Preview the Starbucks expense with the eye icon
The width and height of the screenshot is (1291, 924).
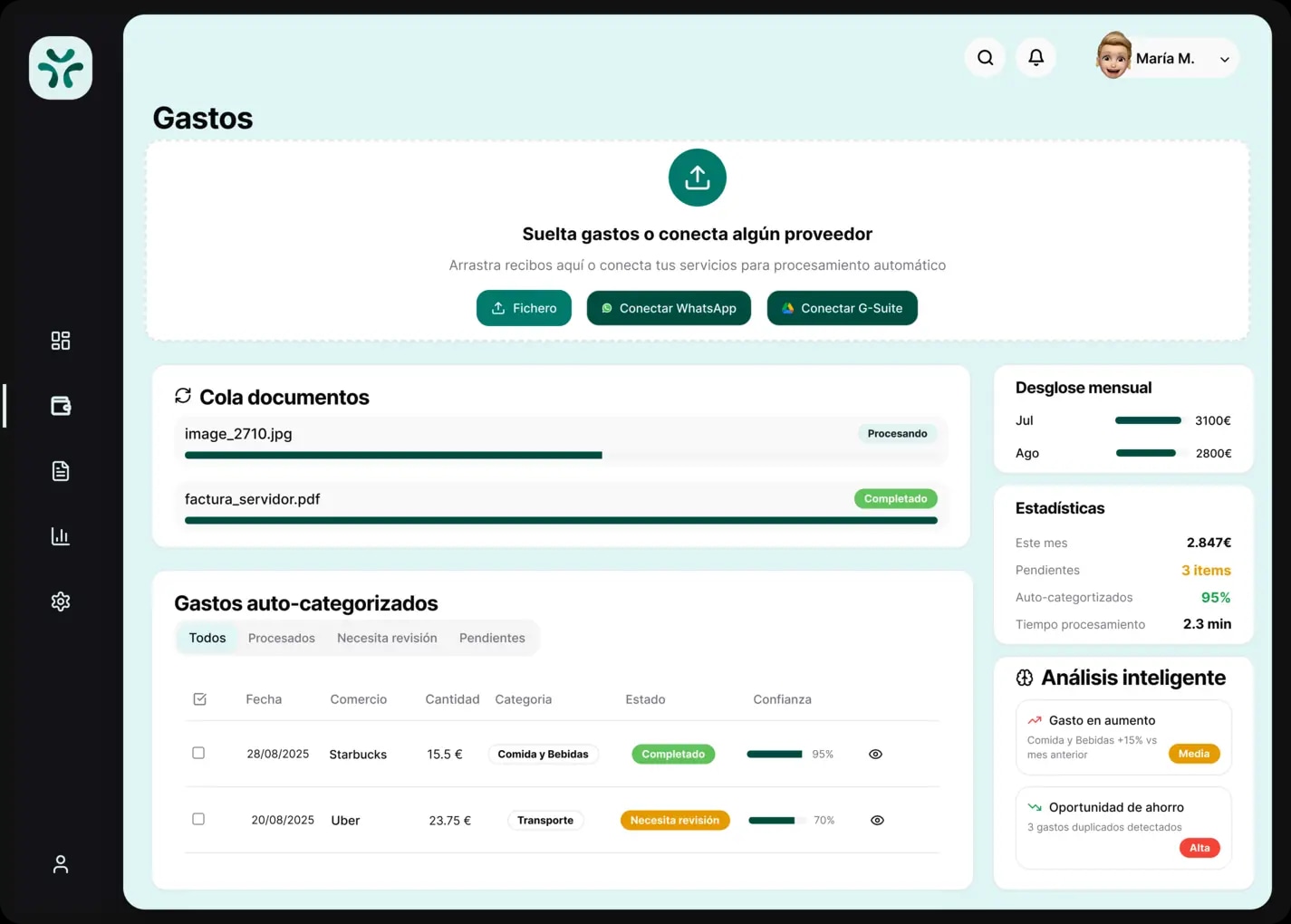(x=875, y=753)
